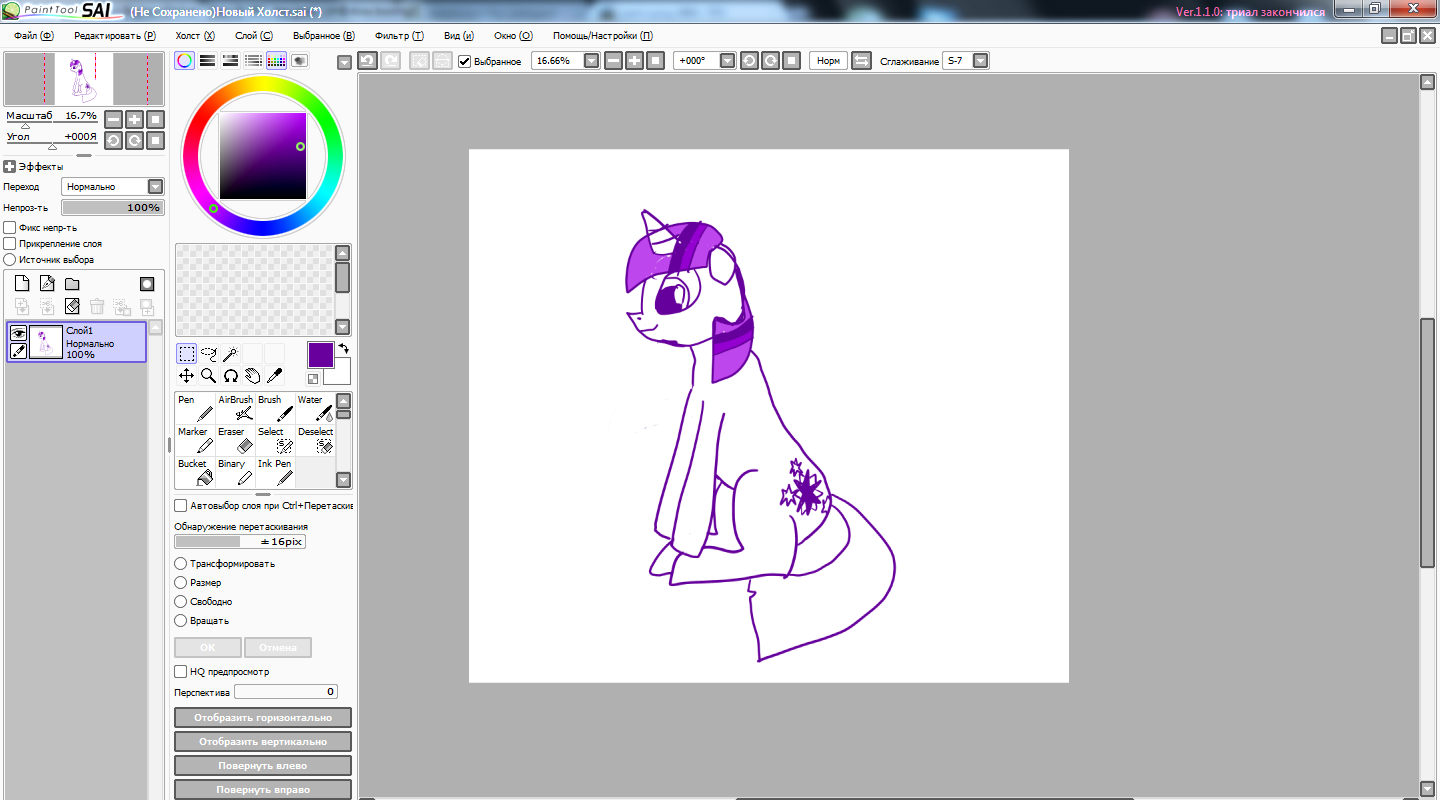The width and height of the screenshot is (1440, 800).
Task: Select the Brush tool
Action: point(275,408)
